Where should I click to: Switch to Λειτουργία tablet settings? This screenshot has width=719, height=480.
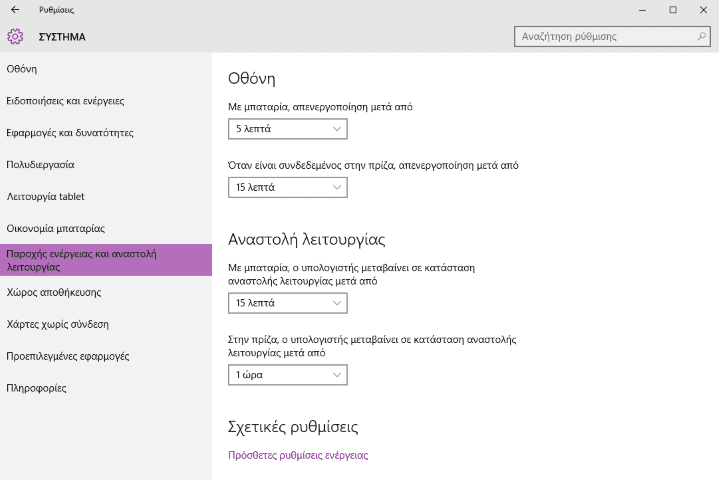click(46, 197)
